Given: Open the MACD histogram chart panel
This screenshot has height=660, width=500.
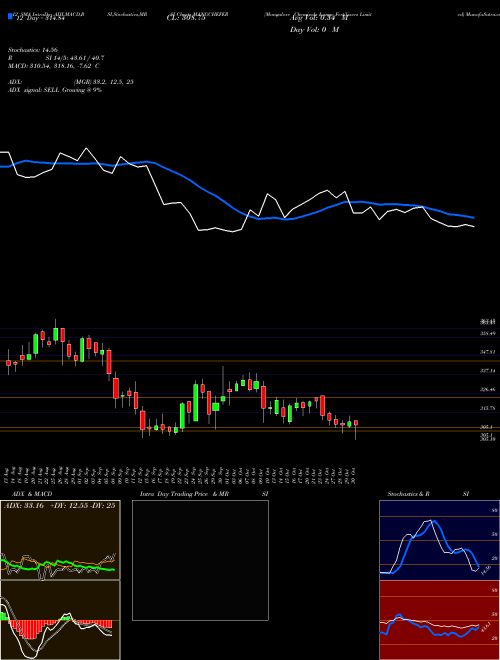Looking at the screenshot, I should point(60,620).
